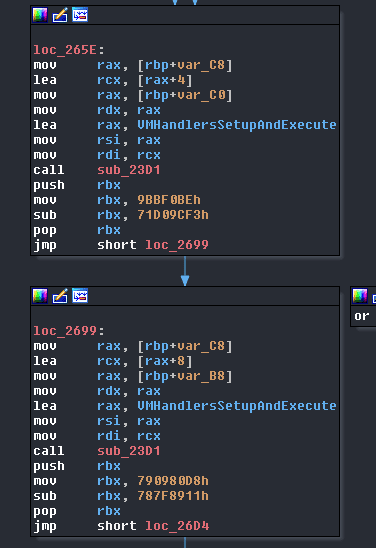The width and height of the screenshot is (376, 548).
Task: Select the loc_265E label
Action: click(x=65, y=50)
